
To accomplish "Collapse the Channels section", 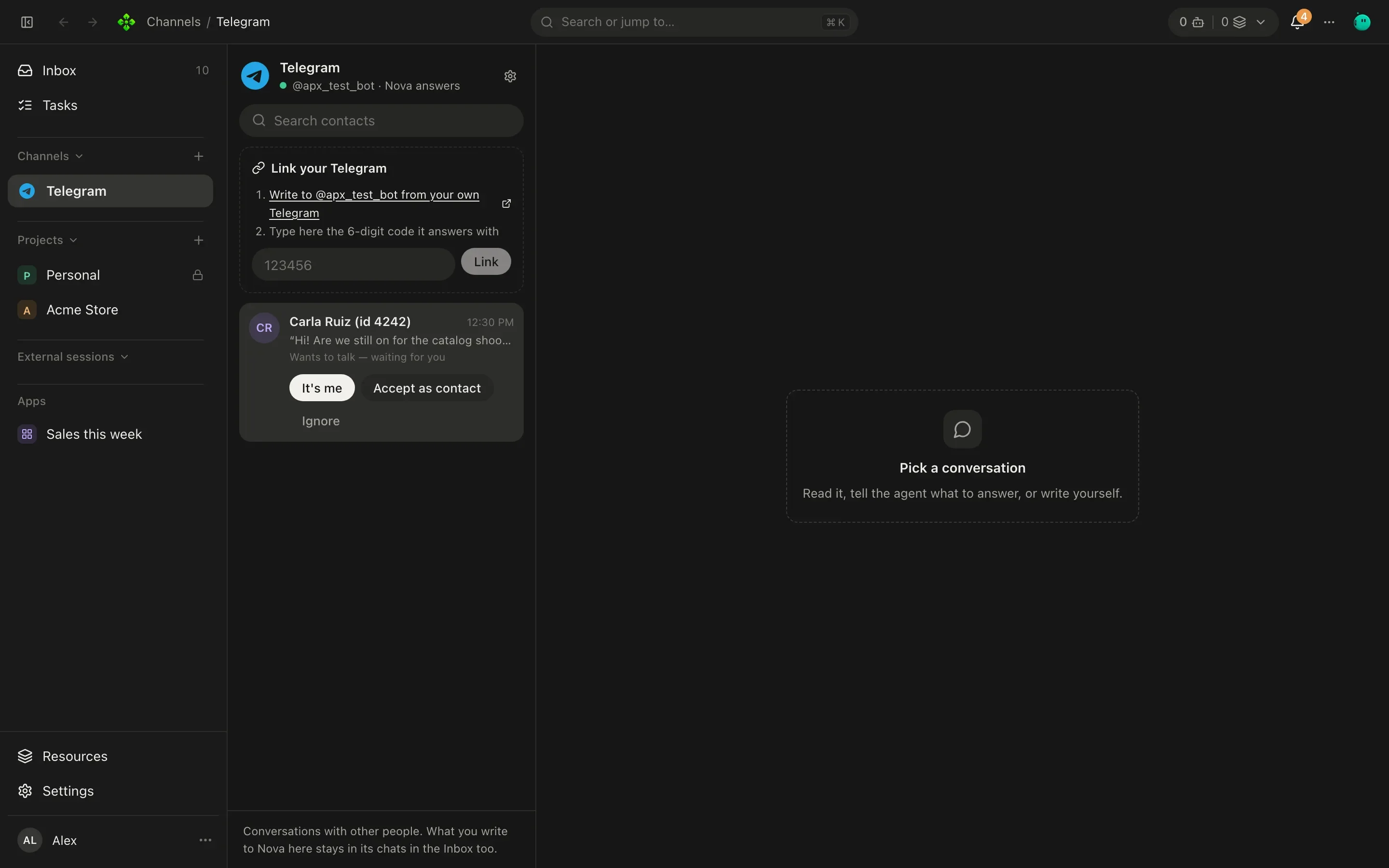I will click(51, 156).
